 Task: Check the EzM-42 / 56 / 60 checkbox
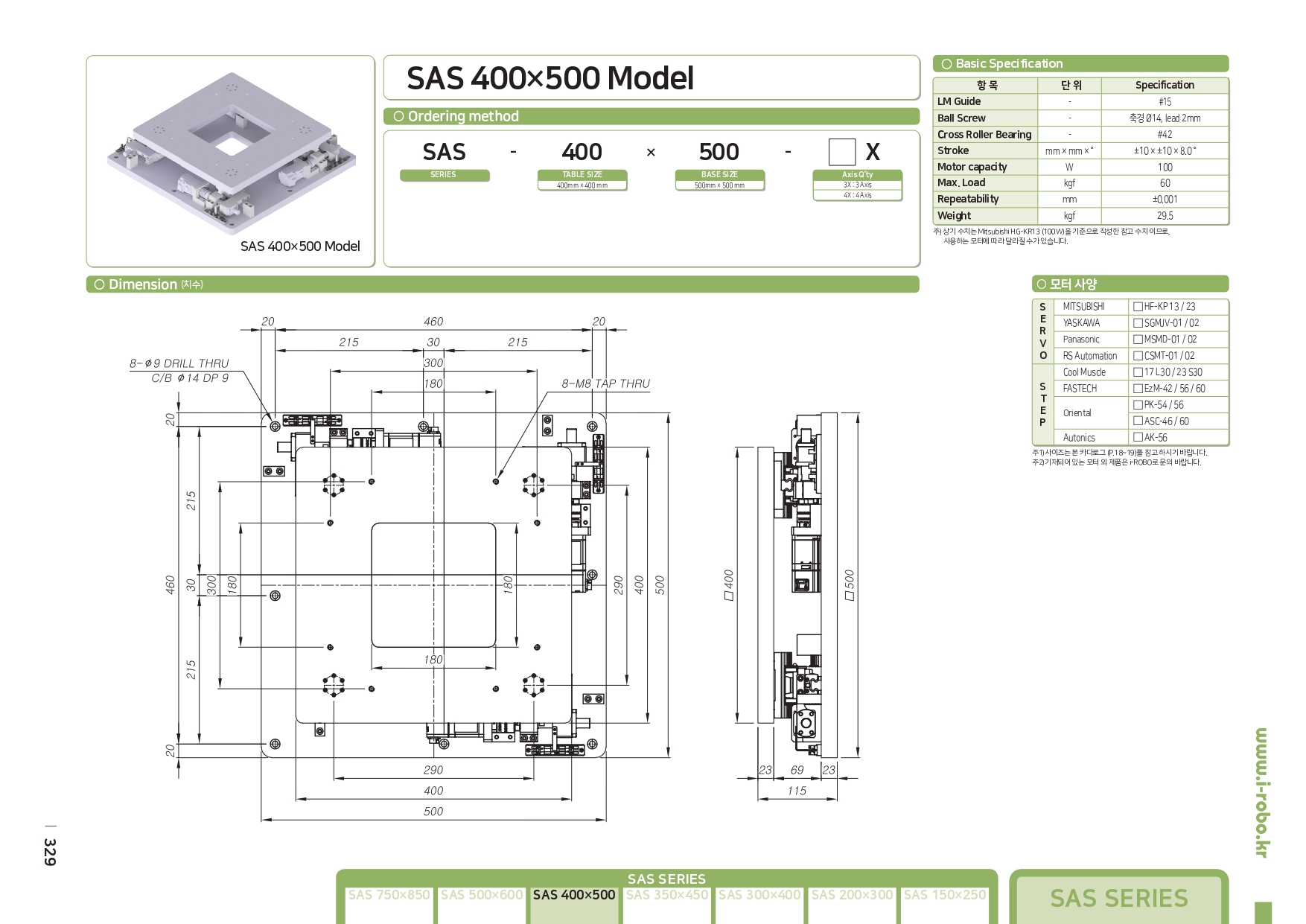tap(1138, 389)
